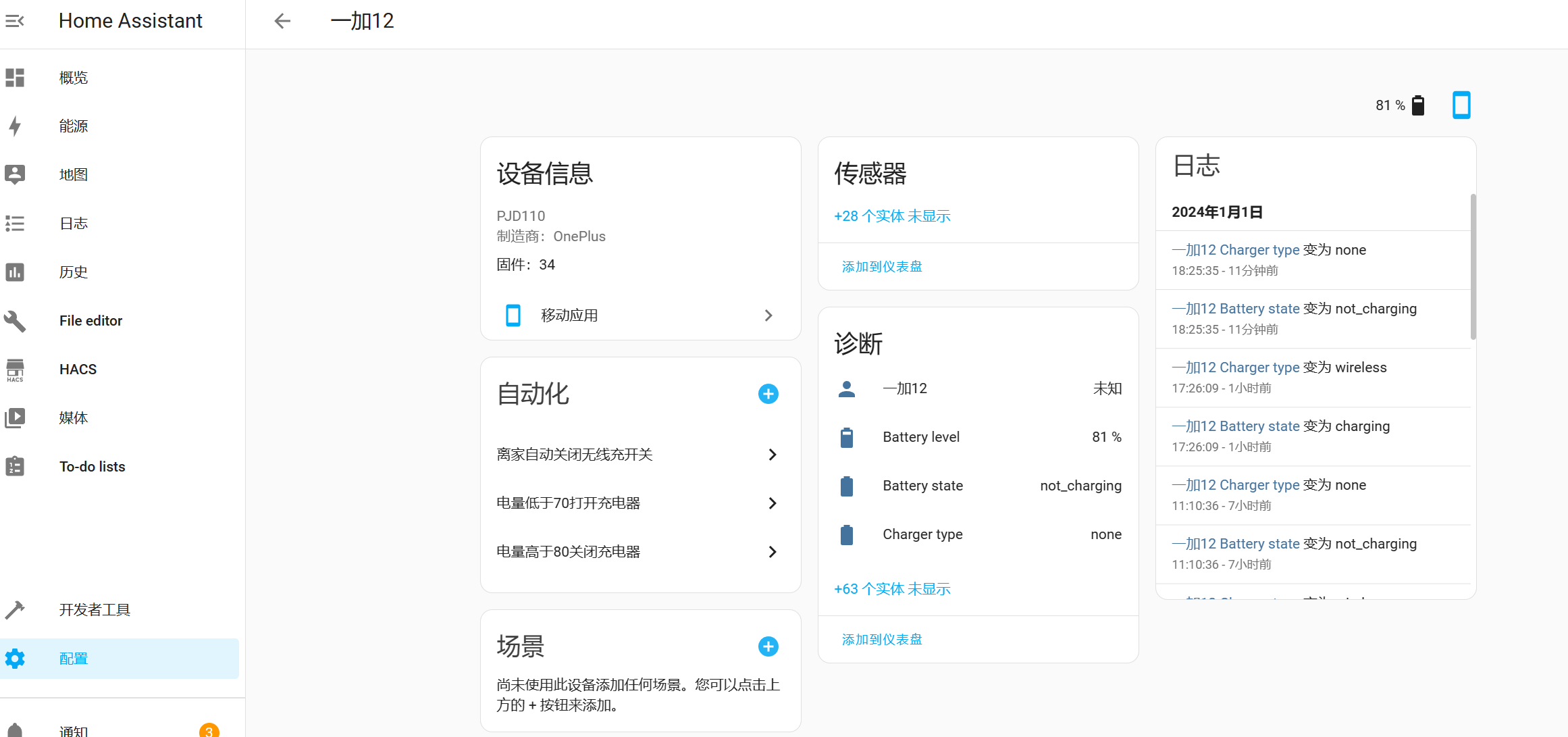
Task: Click the 制造商: OnePlus text
Action: click(551, 236)
